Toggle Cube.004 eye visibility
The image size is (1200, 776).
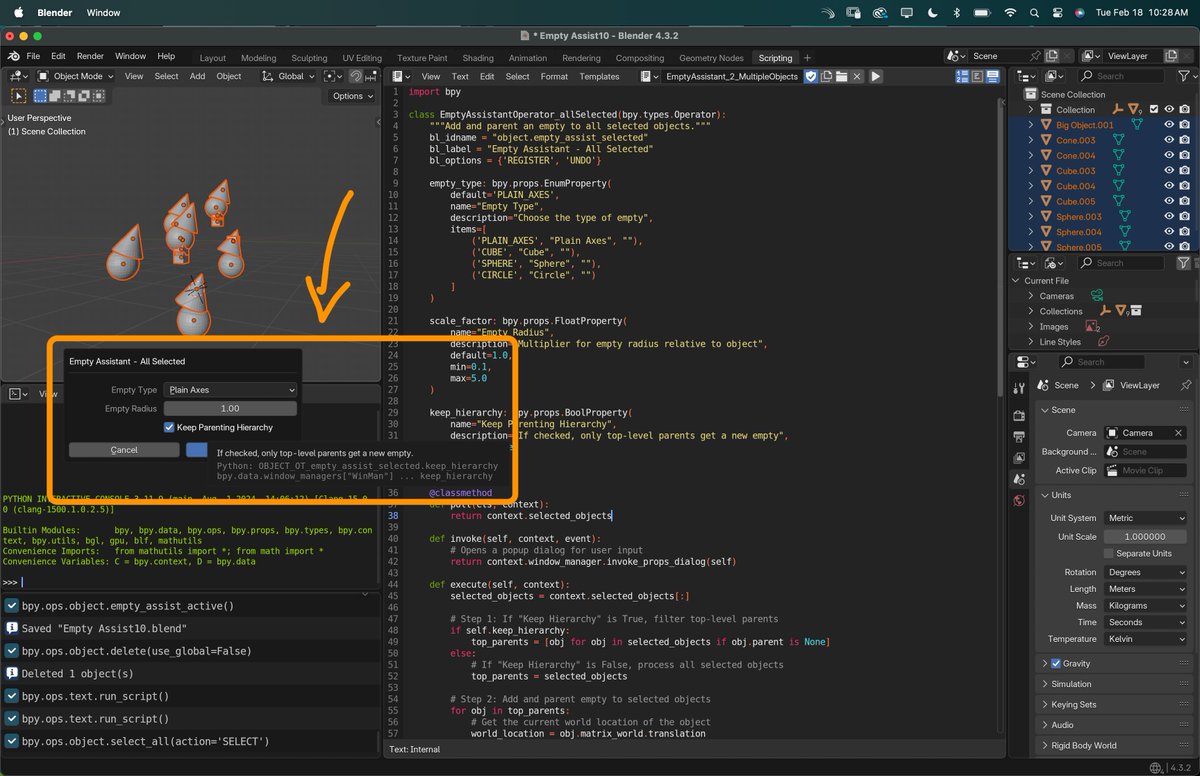point(1169,186)
